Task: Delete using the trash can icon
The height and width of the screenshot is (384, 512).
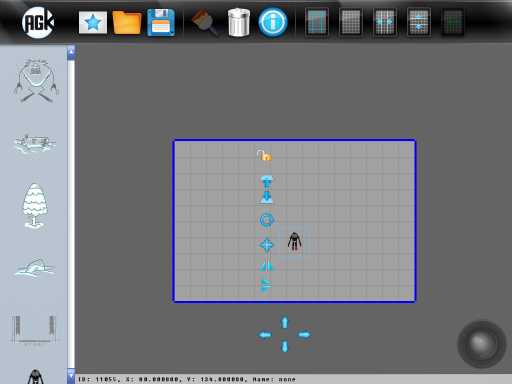Action: coord(239,22)
